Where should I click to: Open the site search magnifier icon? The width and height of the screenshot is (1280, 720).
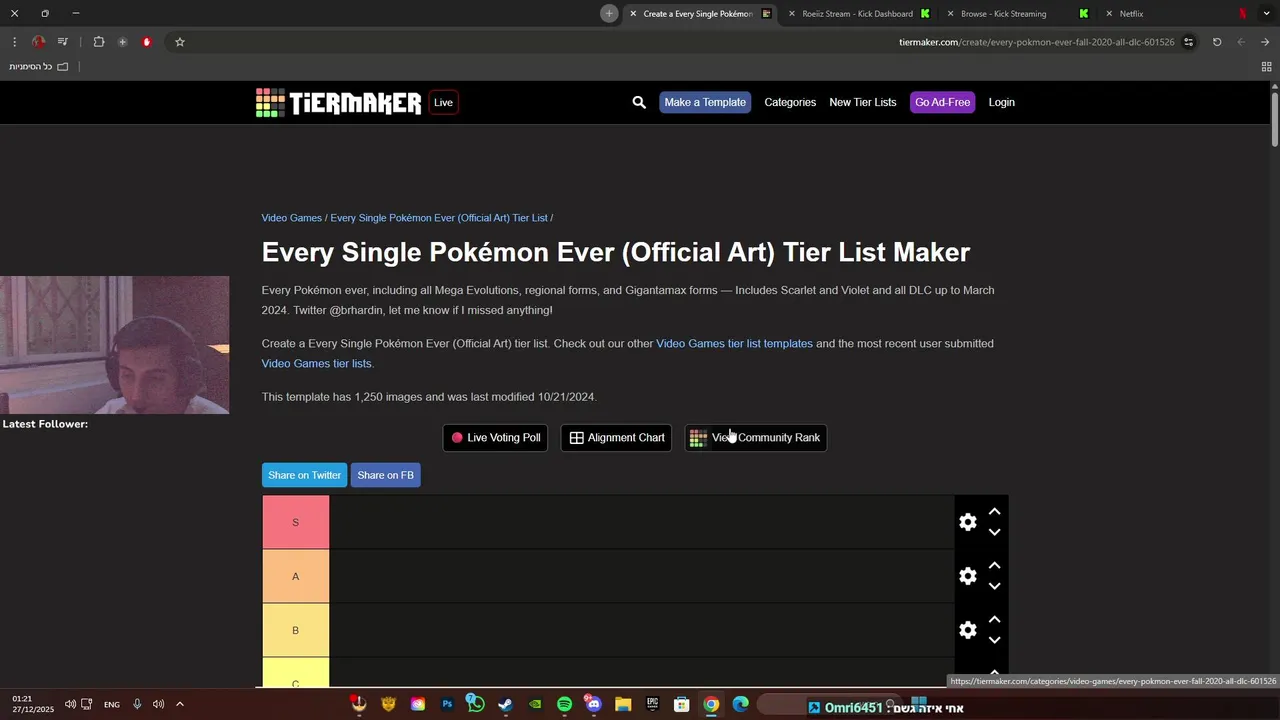[639, 102]
